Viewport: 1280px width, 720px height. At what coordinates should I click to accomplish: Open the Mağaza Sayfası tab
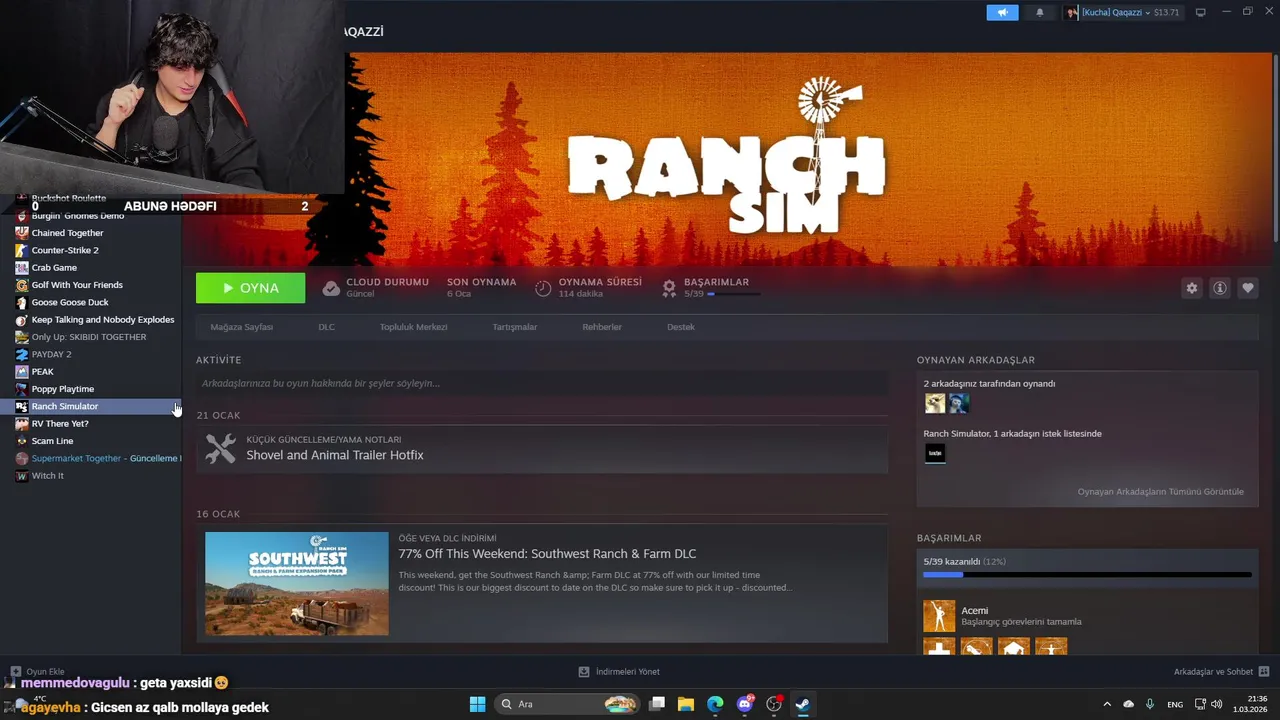coord(241,327)
